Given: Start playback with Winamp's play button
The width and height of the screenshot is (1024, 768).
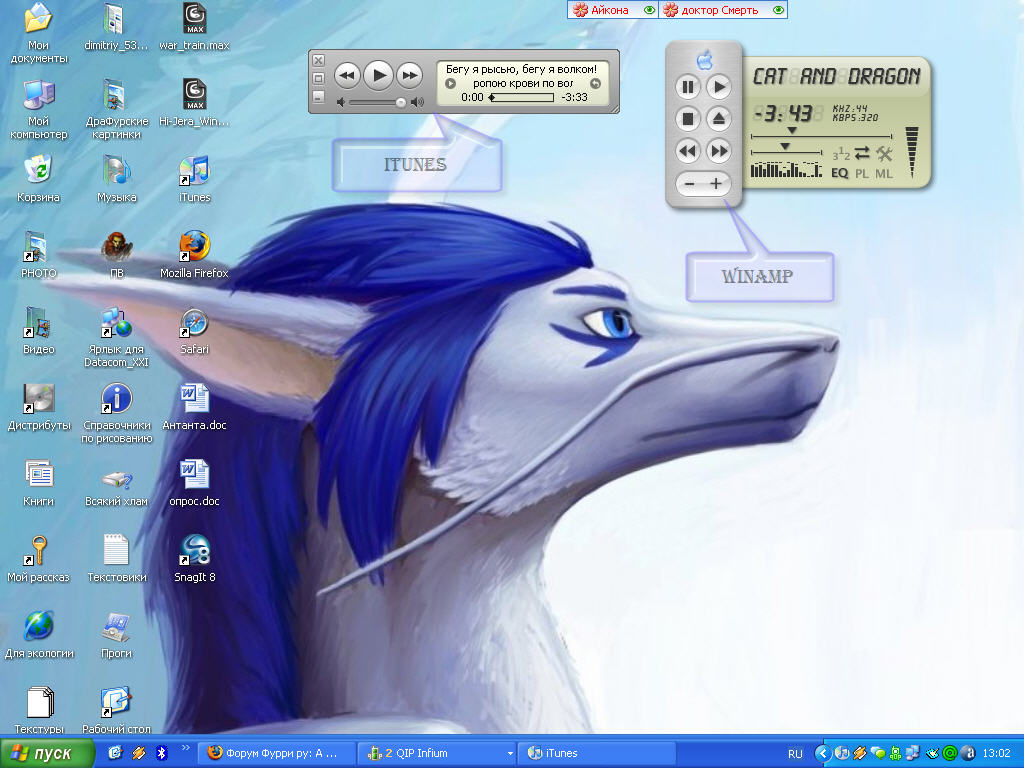Looking at the screenshot, I should 720,87.
